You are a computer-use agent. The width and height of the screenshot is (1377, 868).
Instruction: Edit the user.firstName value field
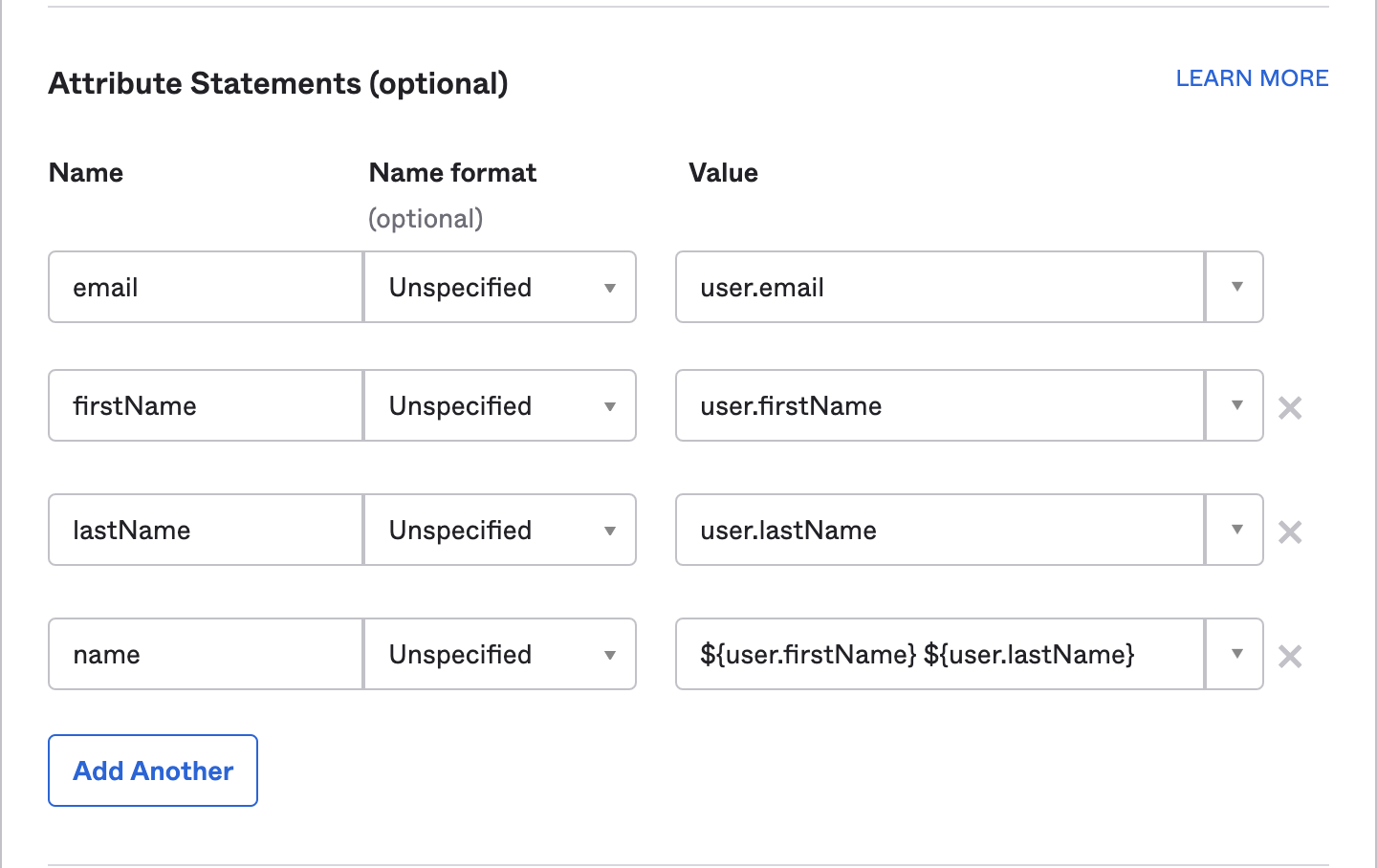click(x=939, y=406)
